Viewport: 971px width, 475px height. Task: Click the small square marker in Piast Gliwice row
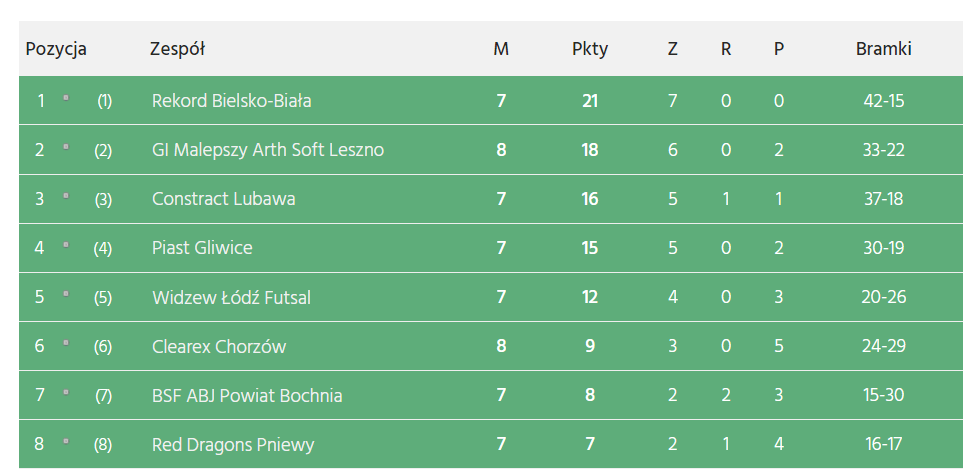[66, 245]
